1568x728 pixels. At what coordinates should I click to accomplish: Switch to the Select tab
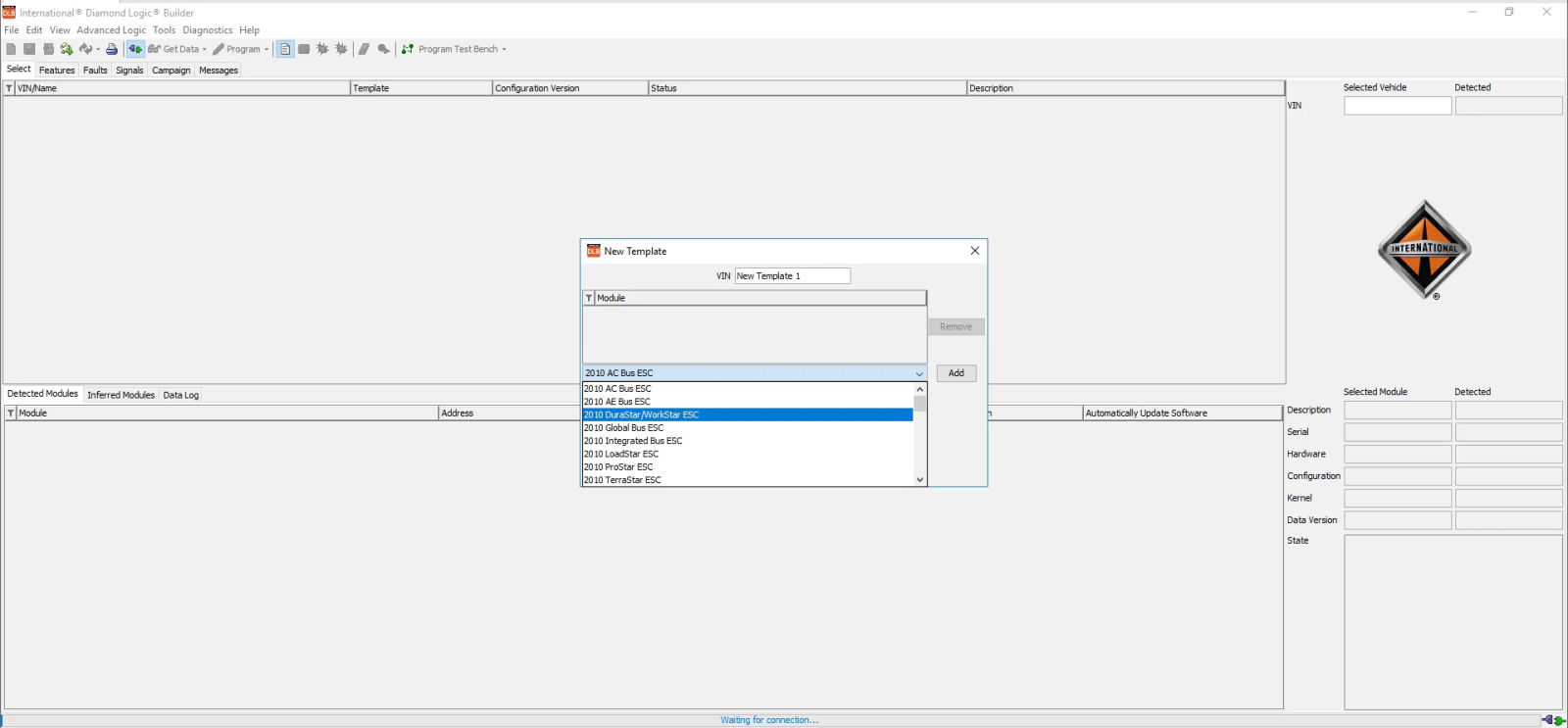19,70
